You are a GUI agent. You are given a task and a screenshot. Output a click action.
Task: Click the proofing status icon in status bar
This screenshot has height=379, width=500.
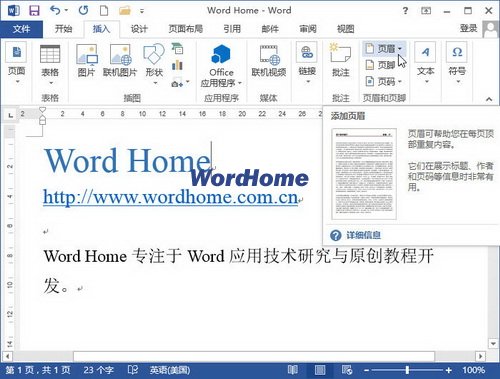132,370
